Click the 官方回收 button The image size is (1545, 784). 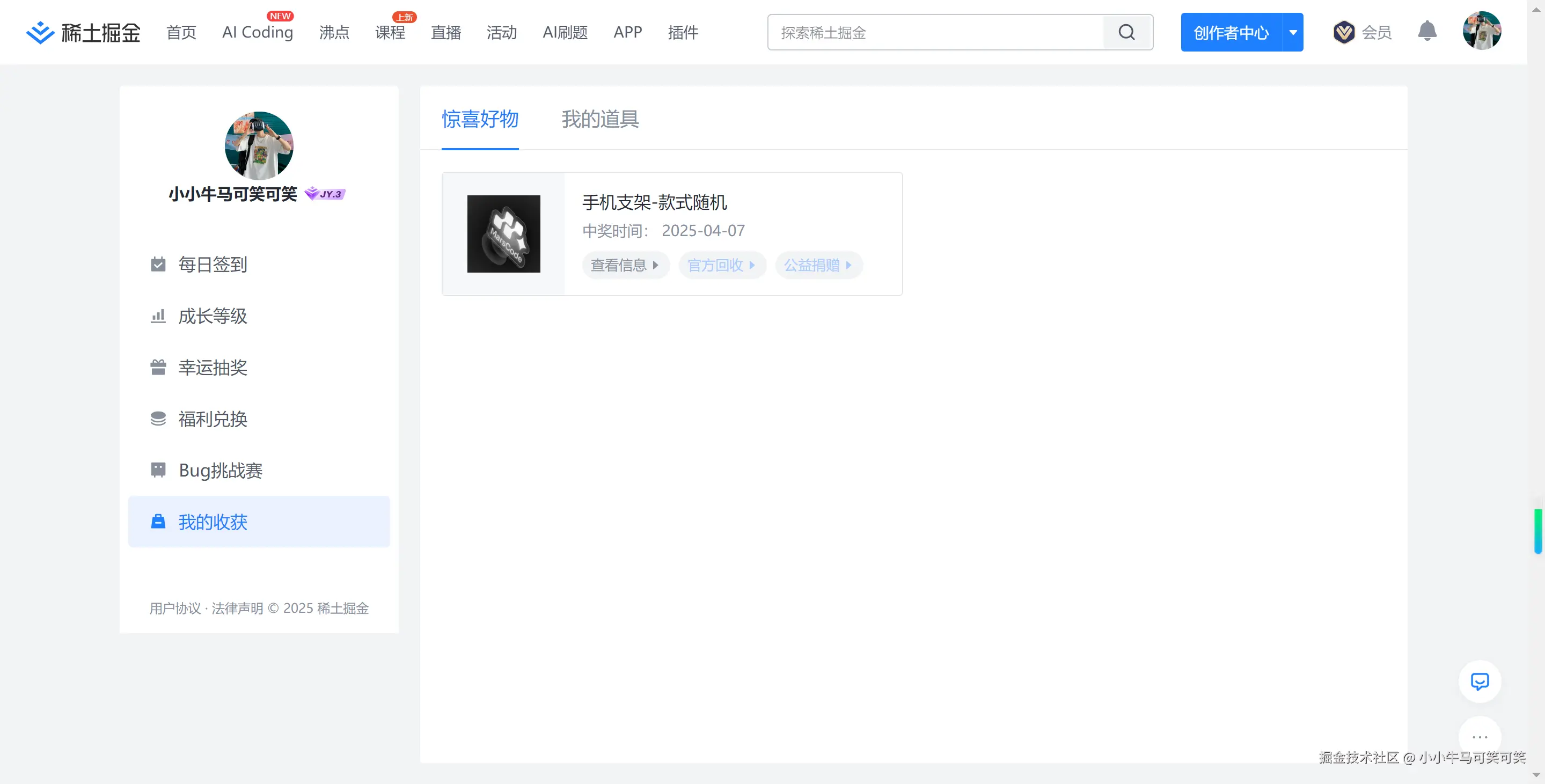pyautogui.click(x=722, y=265)
